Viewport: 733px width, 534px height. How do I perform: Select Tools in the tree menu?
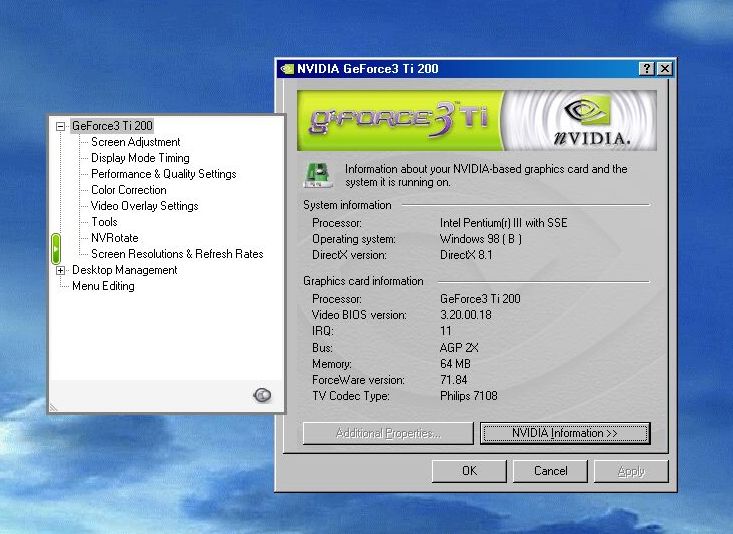pyautogui.click(x=104, y=222)
